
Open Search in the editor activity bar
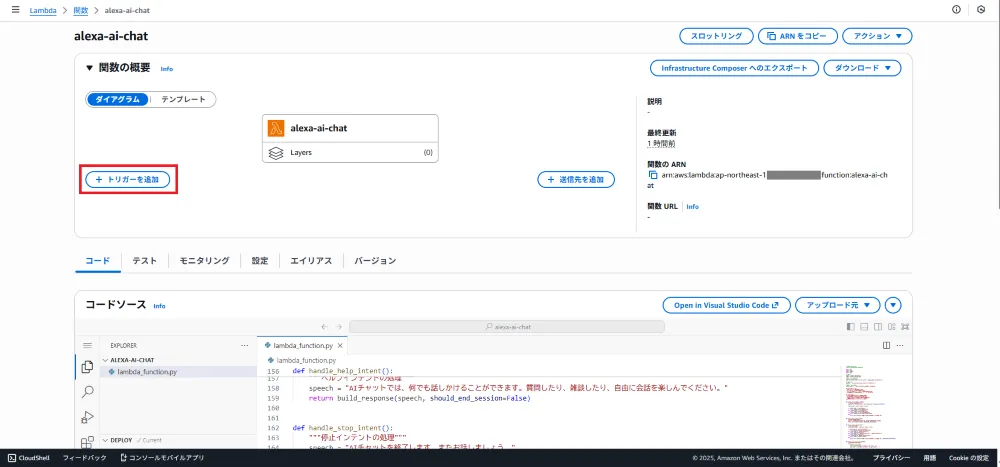pyautogui.click(x=87, y=392)
